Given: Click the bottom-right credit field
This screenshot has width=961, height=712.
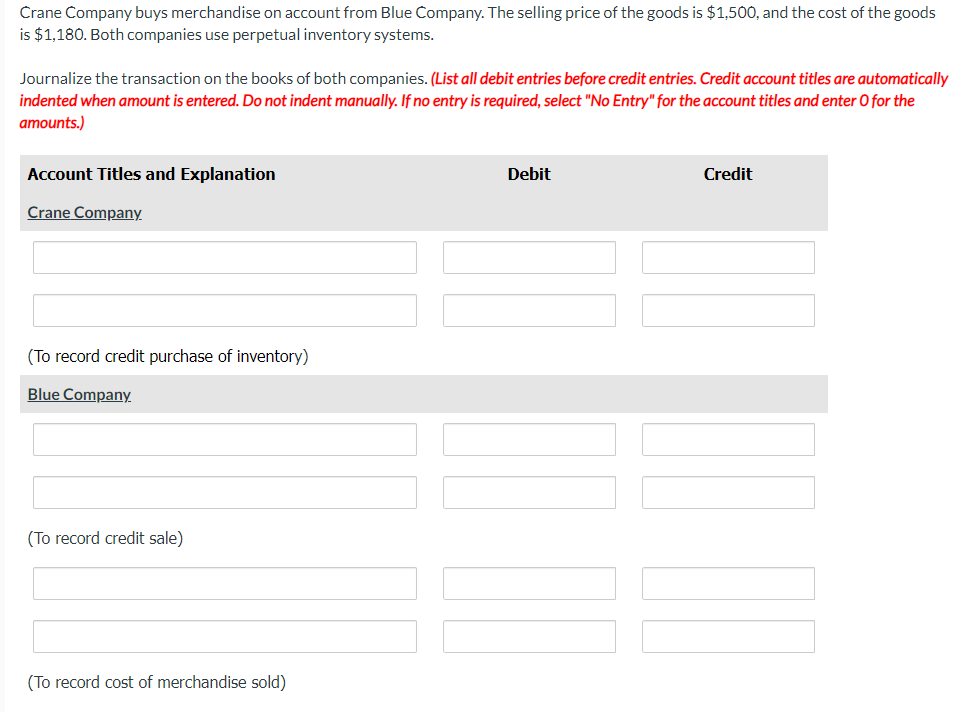Looking at the screenshot, I should (727, 636).
